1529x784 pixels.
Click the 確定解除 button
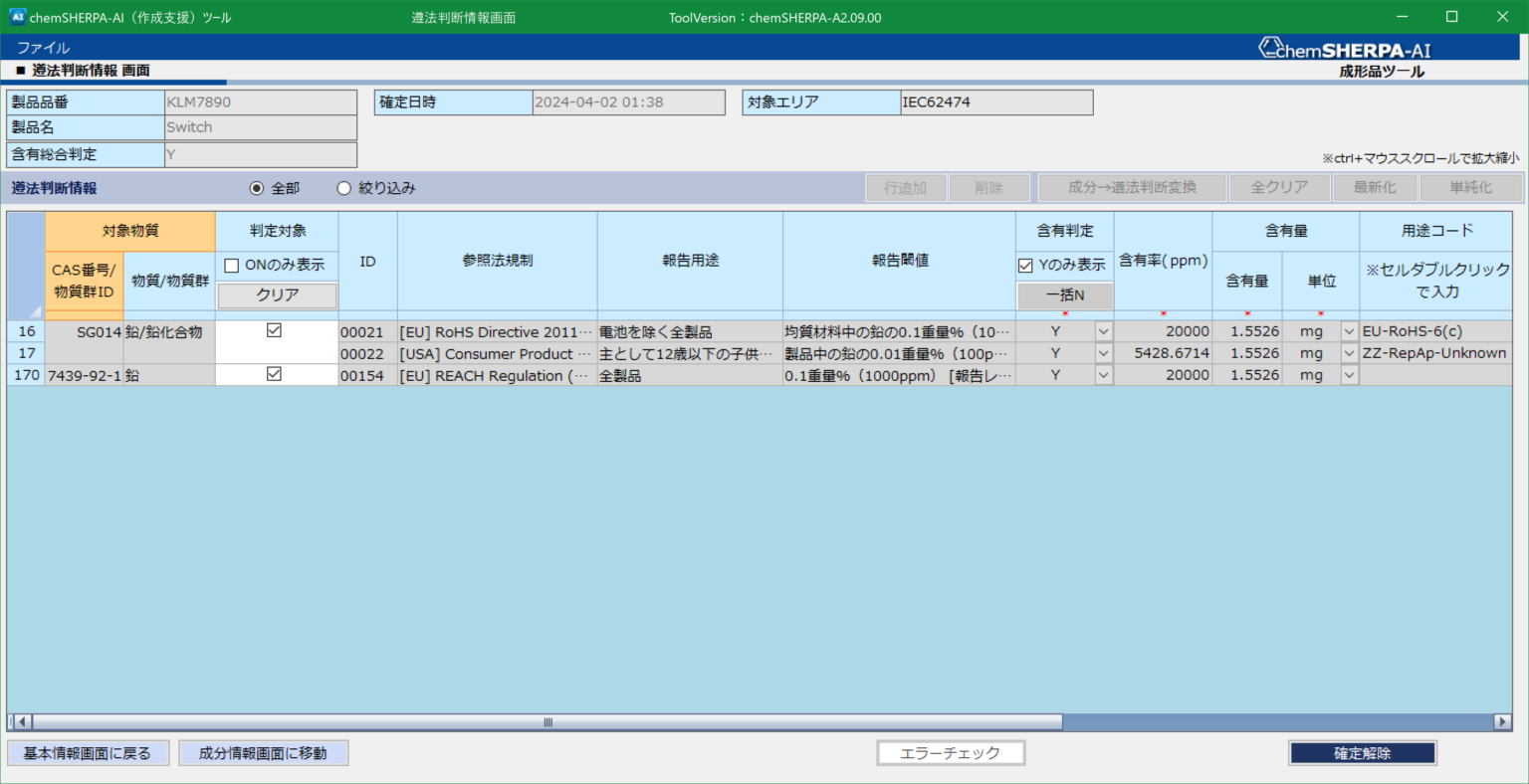1362,753
